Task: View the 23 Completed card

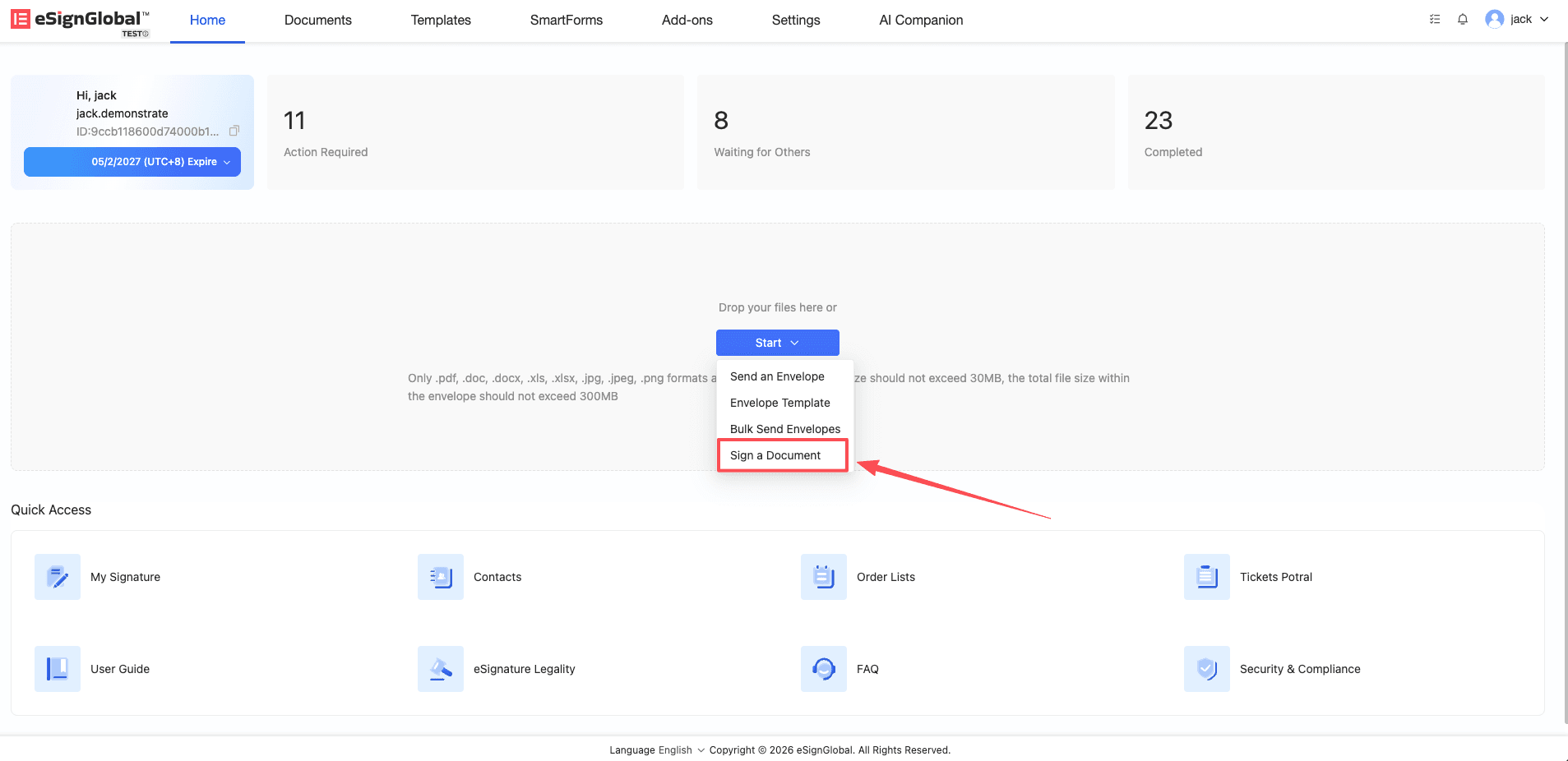Action: pyautogui.click(x=1336, y=132)
